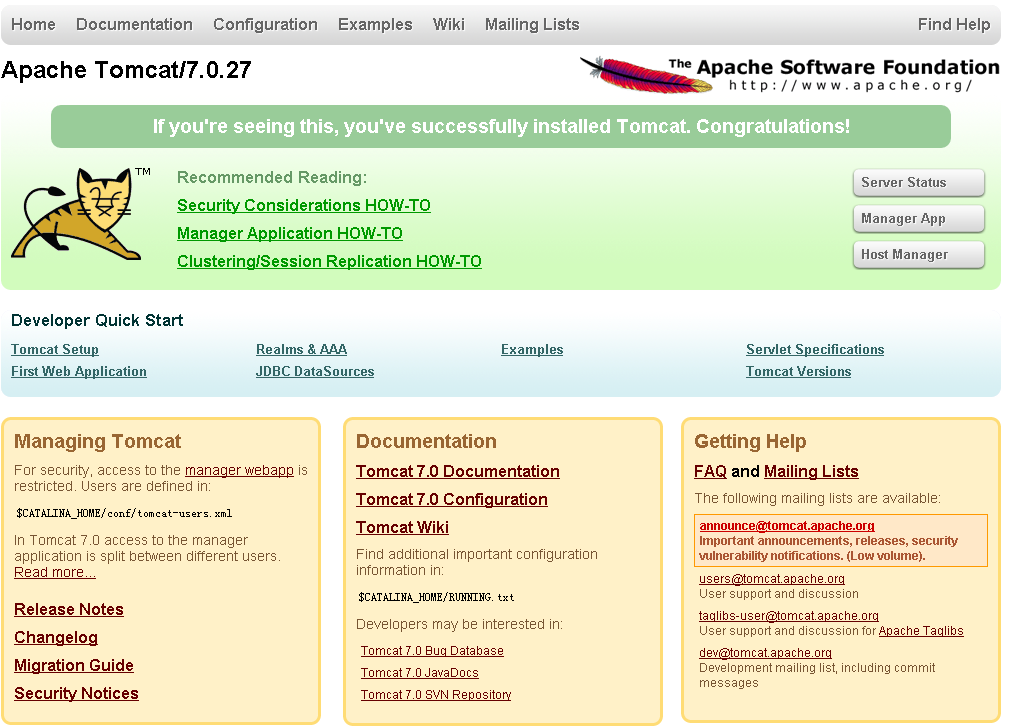The image size is (1009, 726).
Task: Click the Developer Quick Start heading
Action: (x=97, y=321)
